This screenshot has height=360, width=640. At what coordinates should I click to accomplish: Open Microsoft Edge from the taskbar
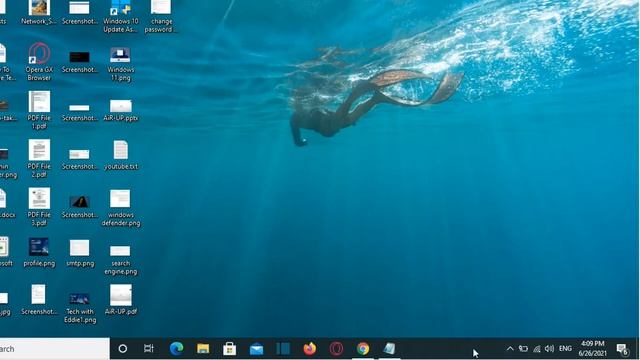(x=176, y=349)
